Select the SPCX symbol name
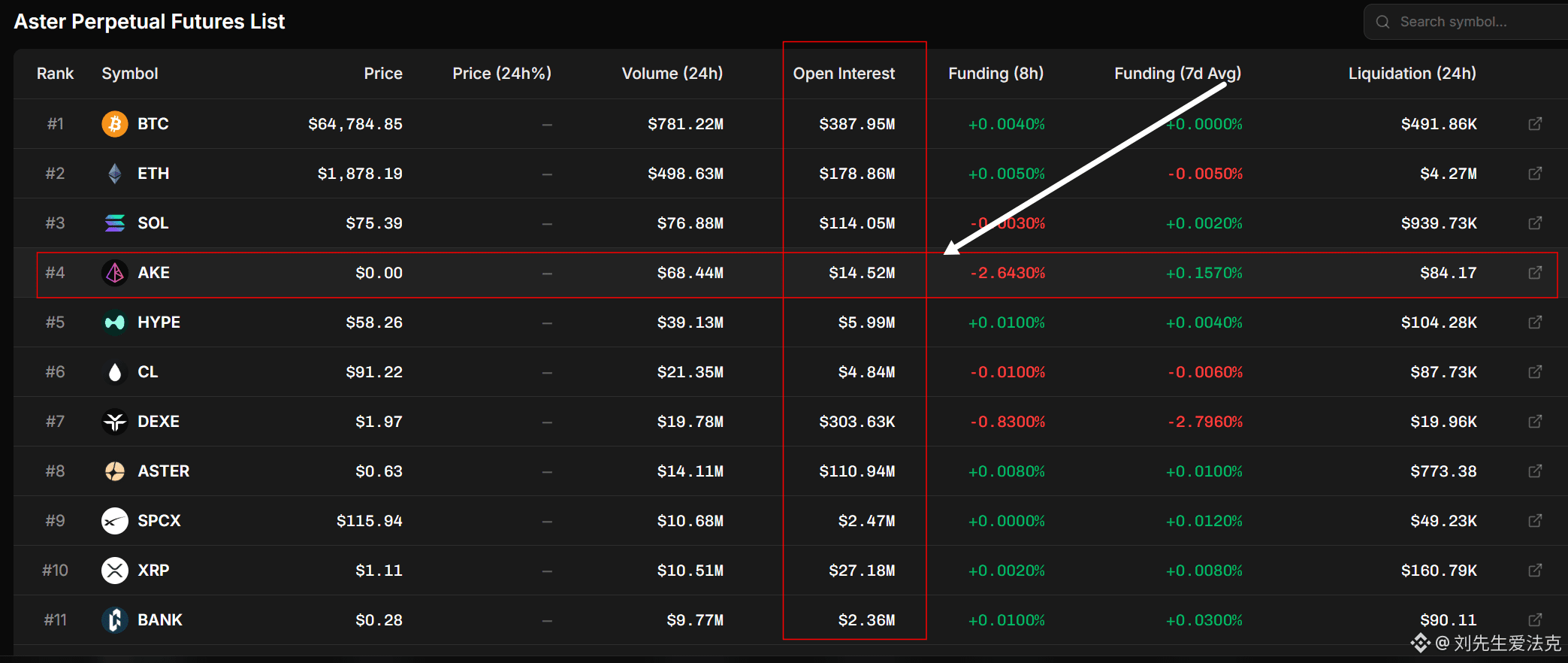This screenshot has width=1568, height=663. 159,520
